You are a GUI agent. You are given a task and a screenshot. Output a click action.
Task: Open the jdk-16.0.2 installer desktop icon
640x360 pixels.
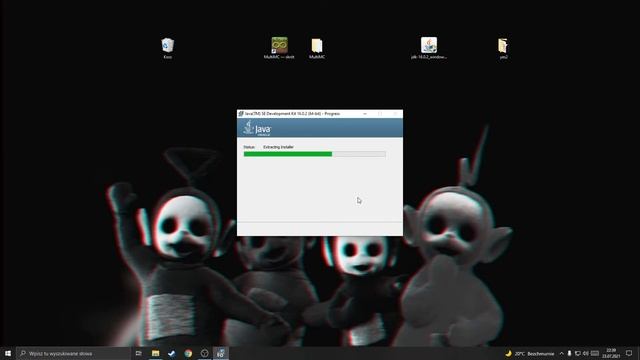pyautogui.click(x=429, y=48)
